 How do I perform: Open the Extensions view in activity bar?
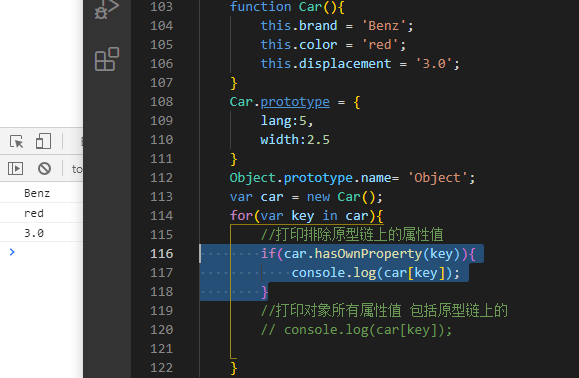(107, 59)
